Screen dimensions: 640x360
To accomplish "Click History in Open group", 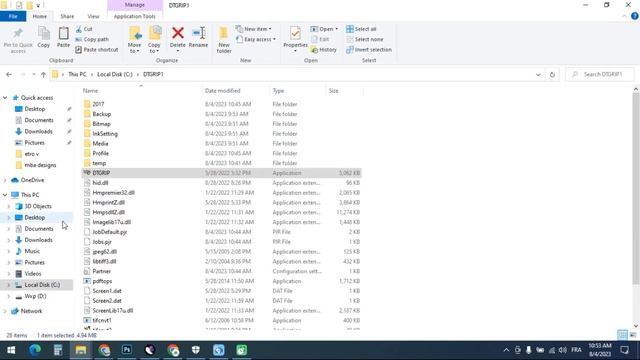I will (x=324, y=49).
